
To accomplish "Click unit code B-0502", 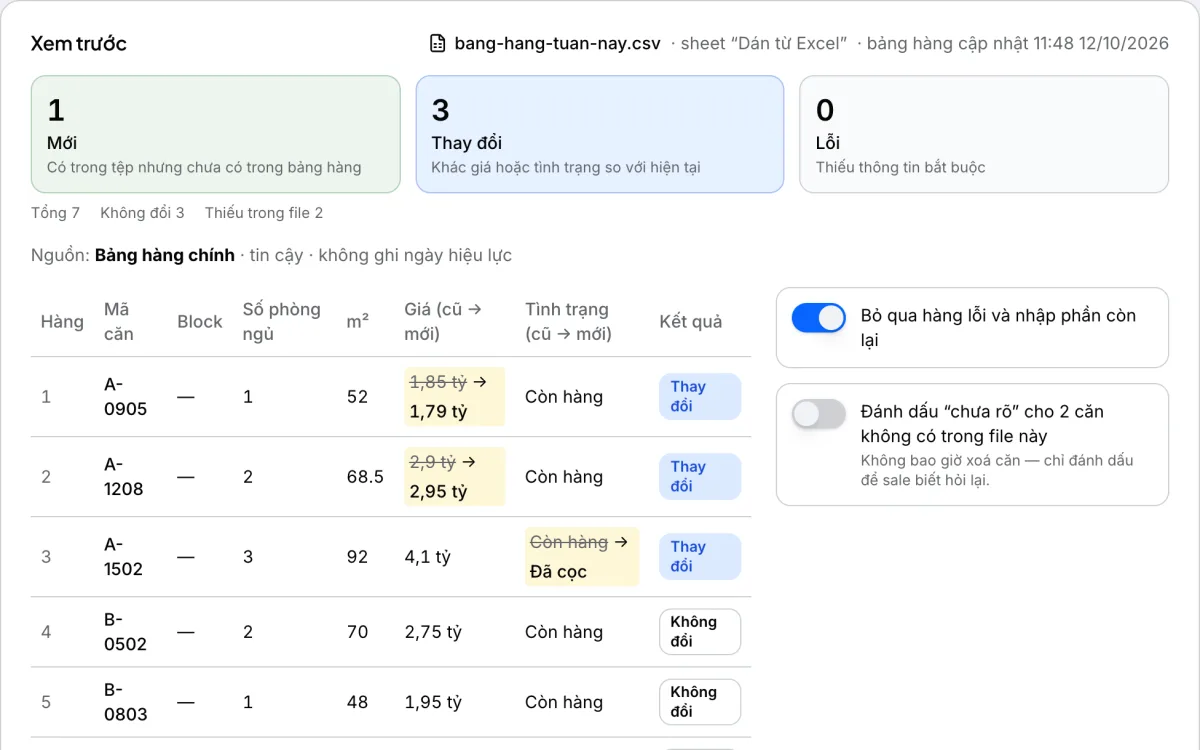I will [x=125, y=632].
